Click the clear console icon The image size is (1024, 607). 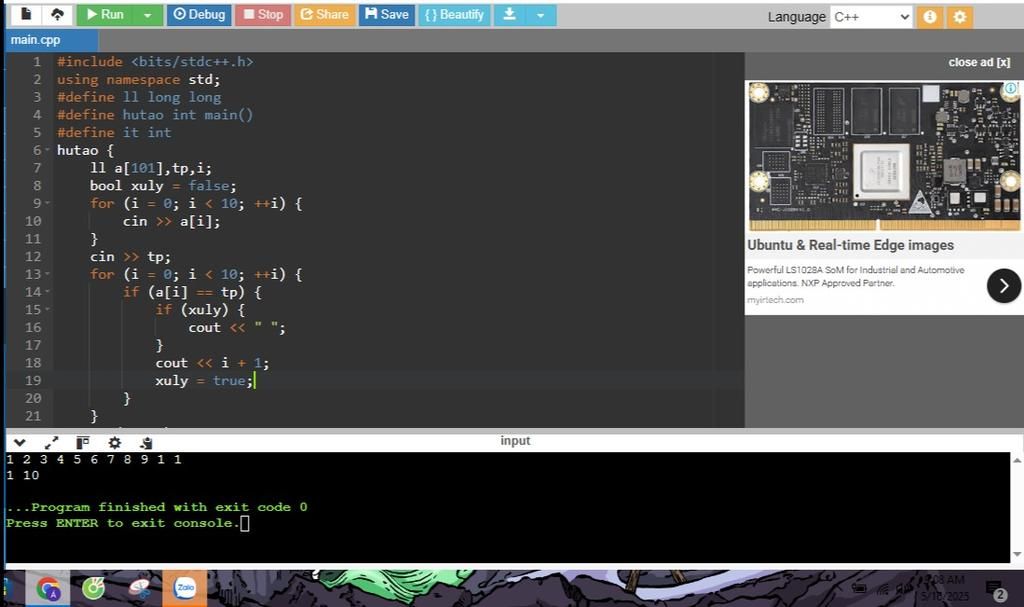tap(146, 442)
